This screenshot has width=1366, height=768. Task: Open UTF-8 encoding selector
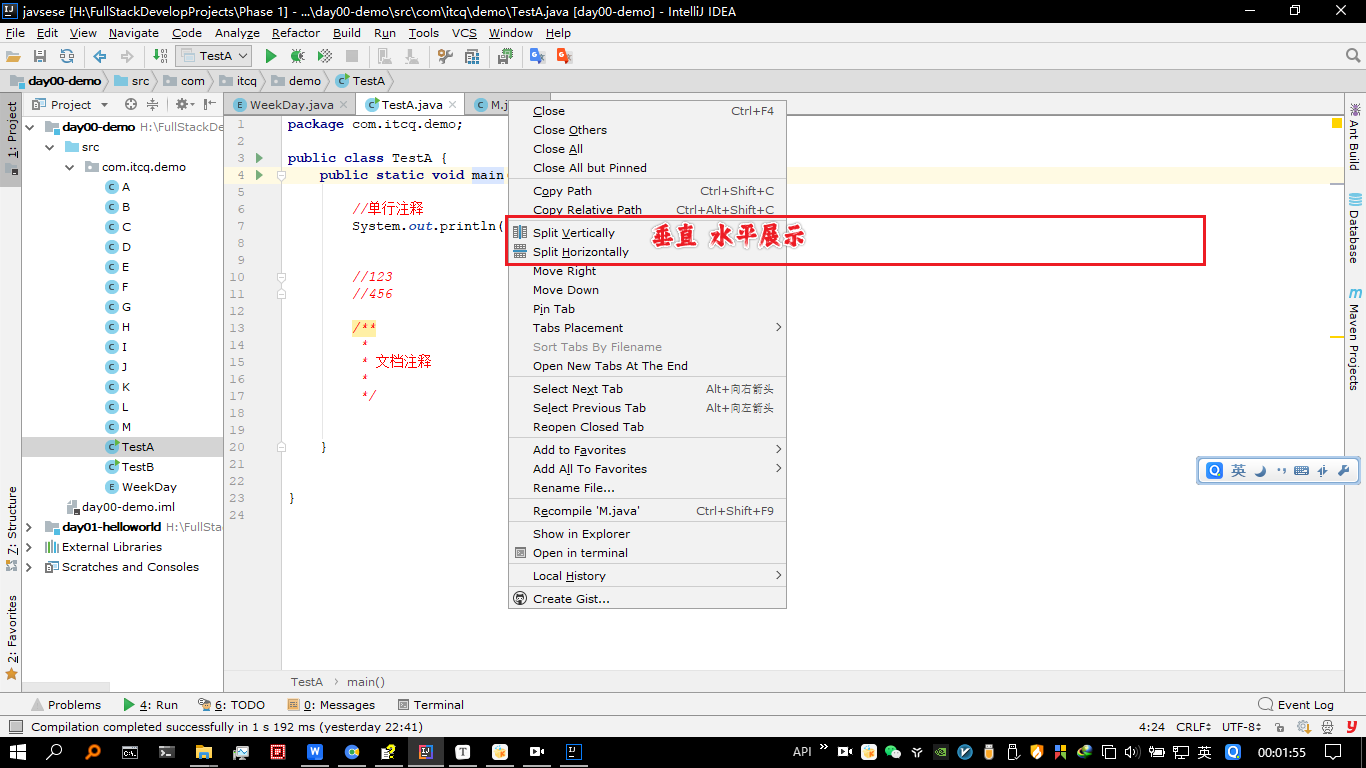click(1241, 727)
